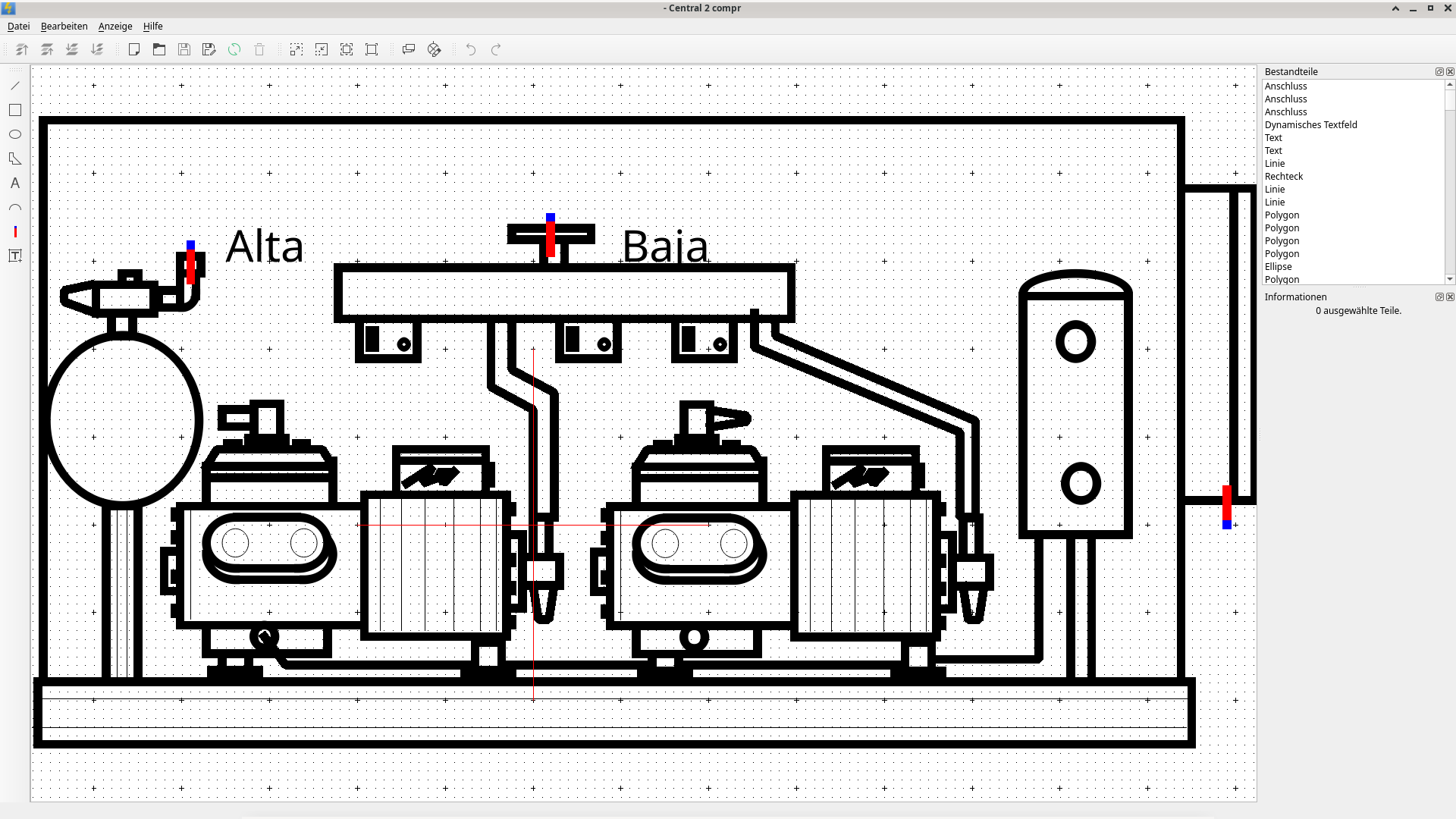1456x819 pixels.
Task: Open the Anzeige menu
Action: pyautogui.click(x=115, y=26)
